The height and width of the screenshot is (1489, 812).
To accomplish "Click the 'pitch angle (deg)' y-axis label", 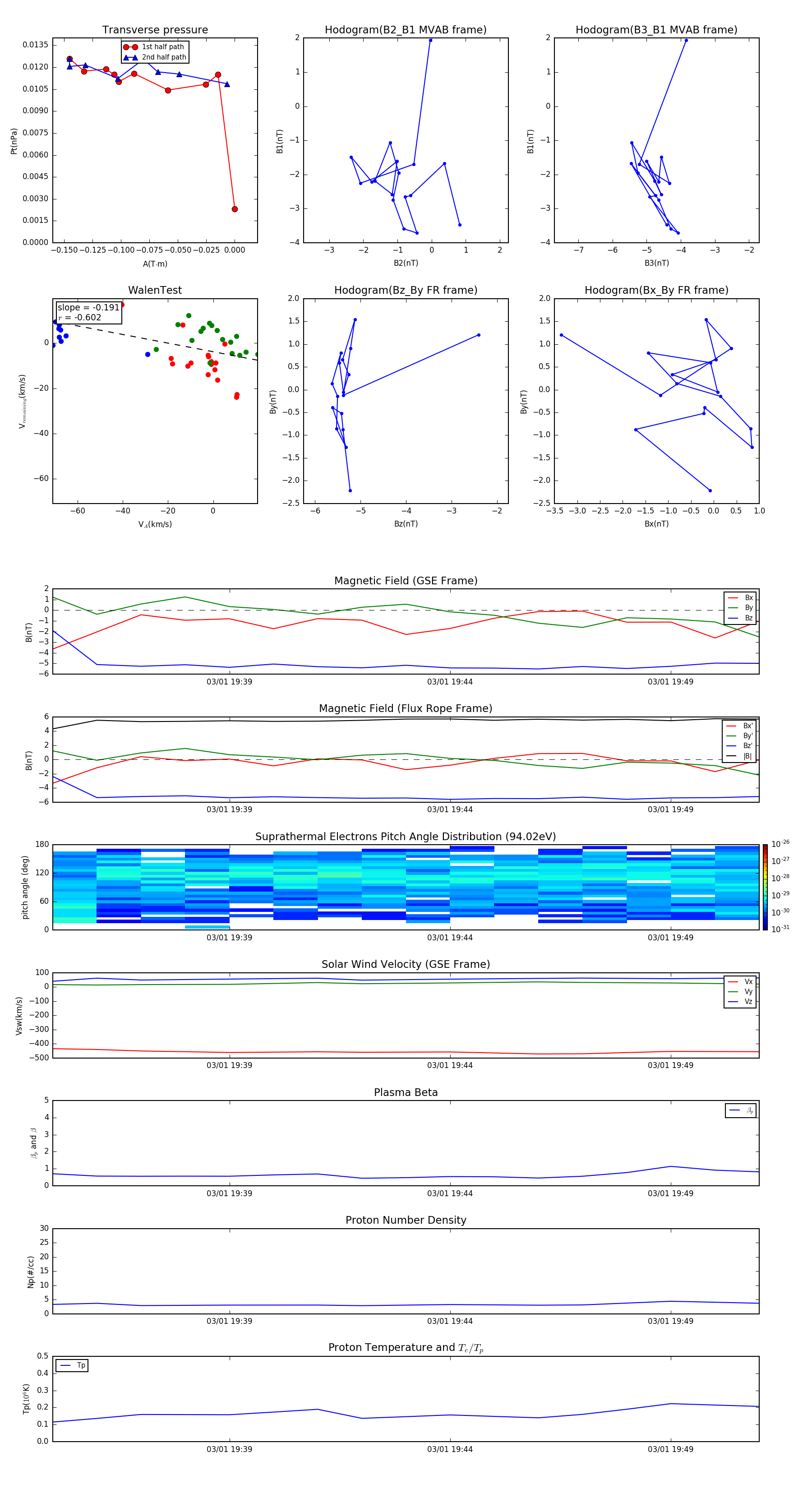I will tap(25, 887).
